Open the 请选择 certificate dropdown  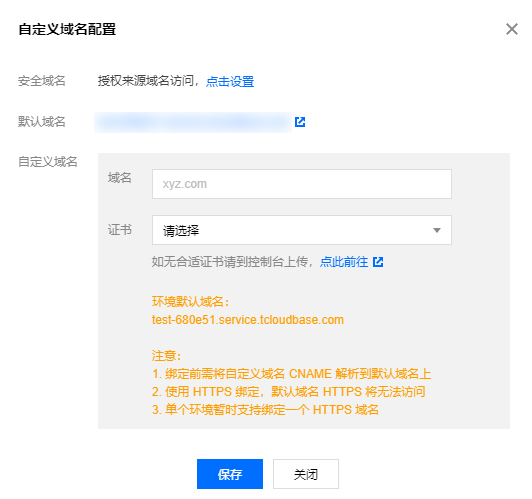[302, 230]
